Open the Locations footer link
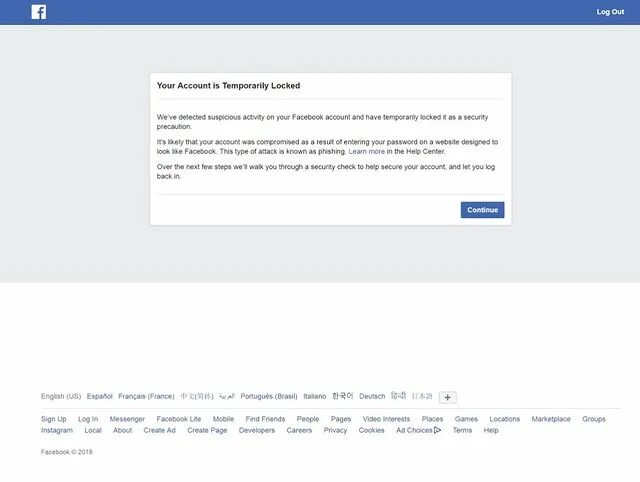 pos(504,419)
